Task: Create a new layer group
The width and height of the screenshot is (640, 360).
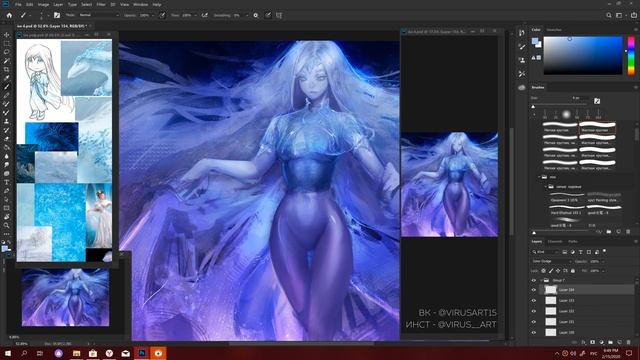Action: [610, 342]
